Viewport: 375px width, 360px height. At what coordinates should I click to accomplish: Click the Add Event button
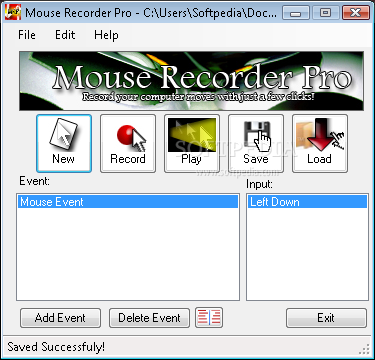(60, 318)
